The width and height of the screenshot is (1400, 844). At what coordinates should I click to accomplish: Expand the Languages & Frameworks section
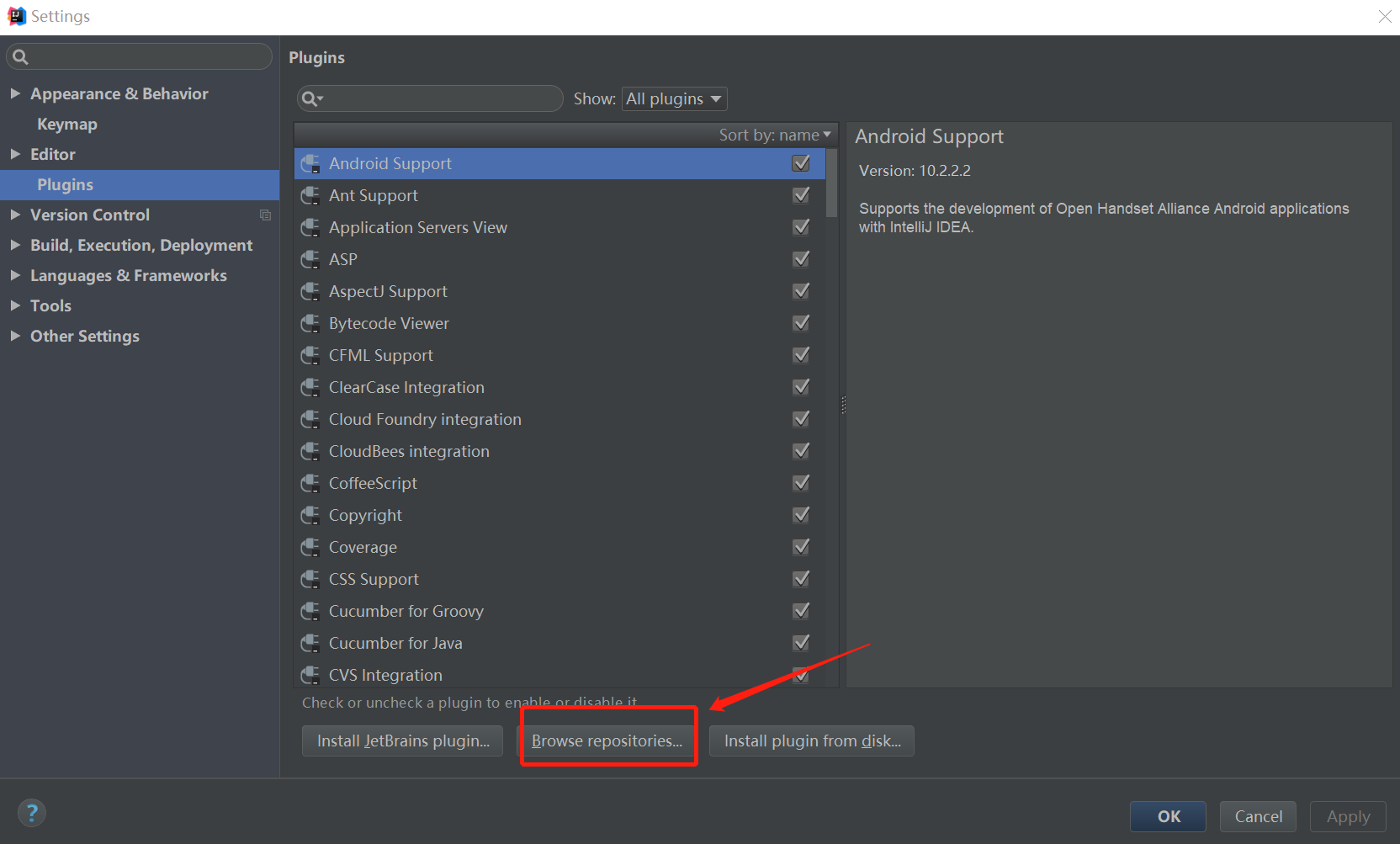(x=15, y=275)
